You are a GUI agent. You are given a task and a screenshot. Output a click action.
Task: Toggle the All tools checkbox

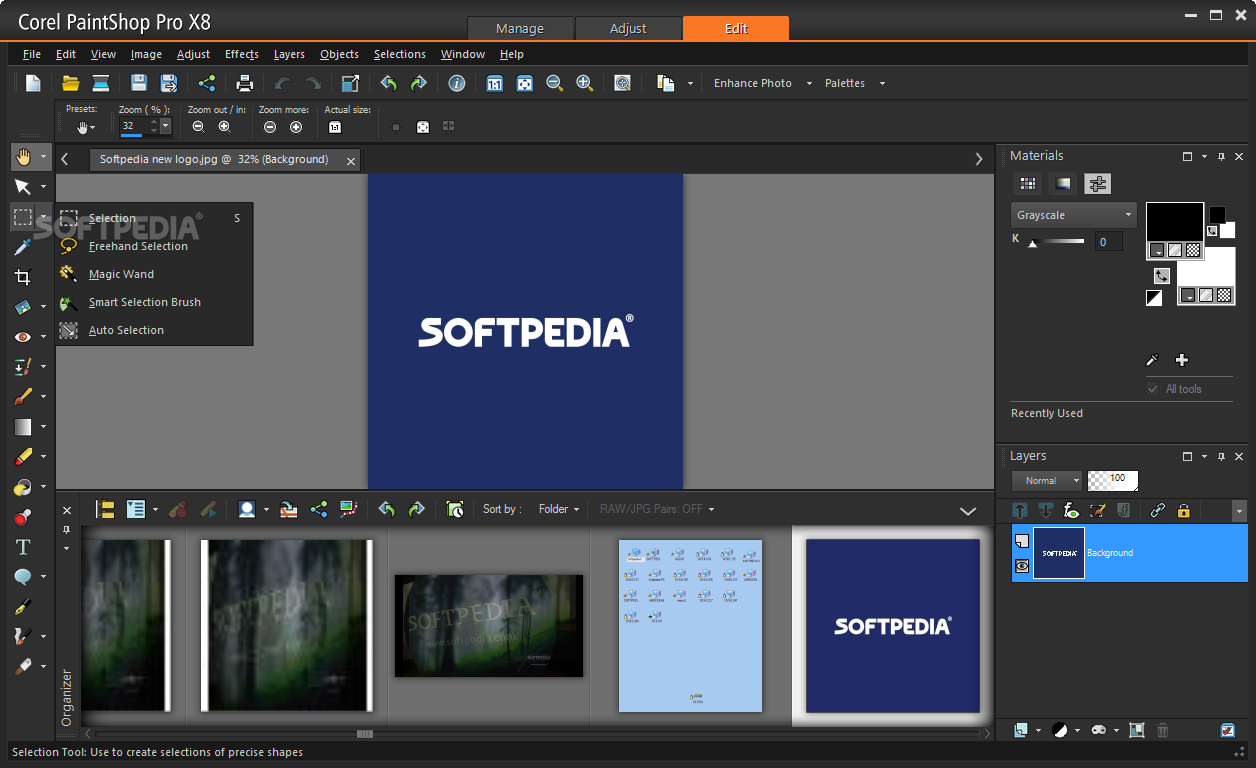click(1153, 389)
